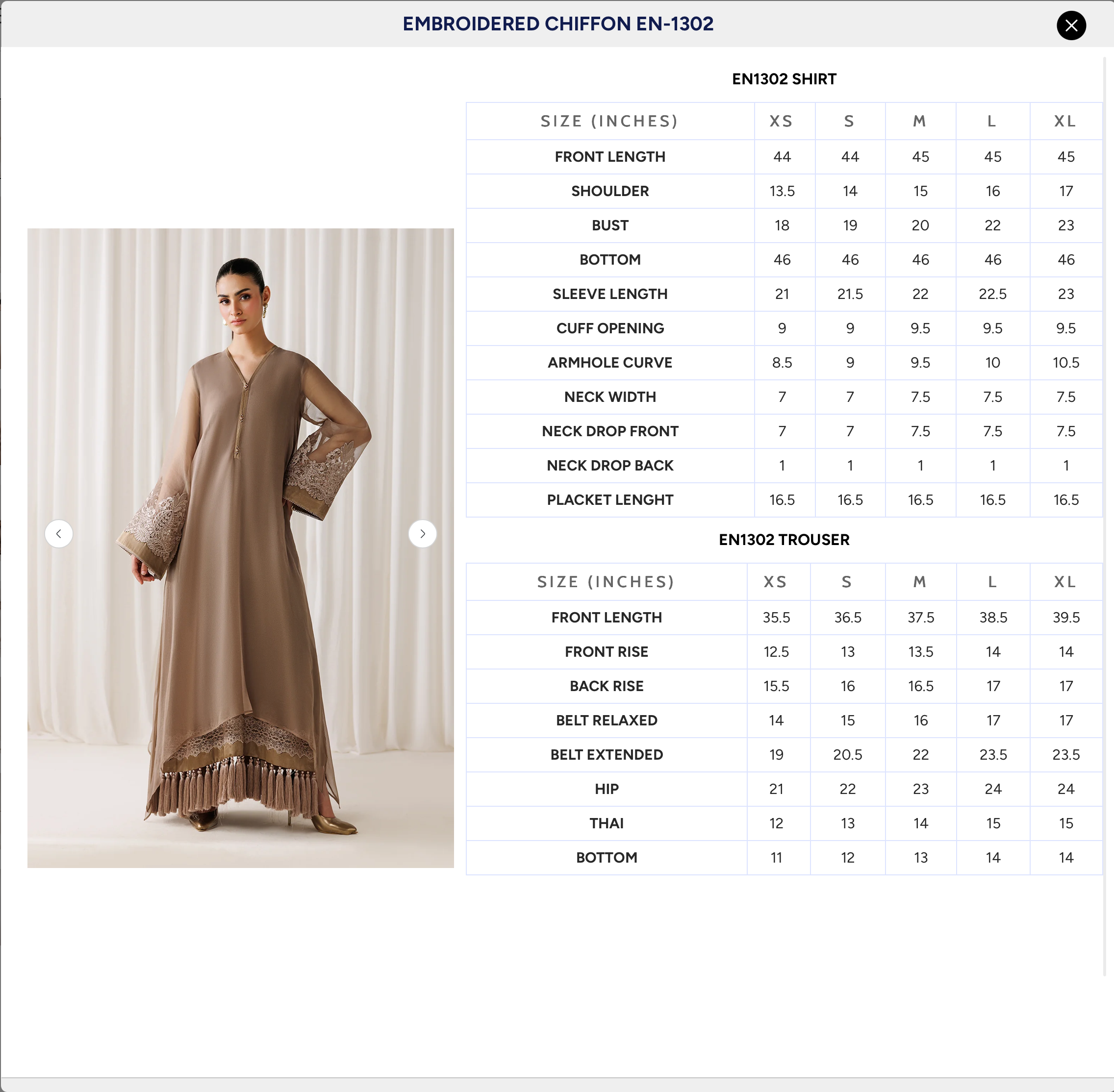The width and height of the screenshot is (1114, 1092).
Task: Click the BELT EXTENDED row label
Action: tap(607, 755)
